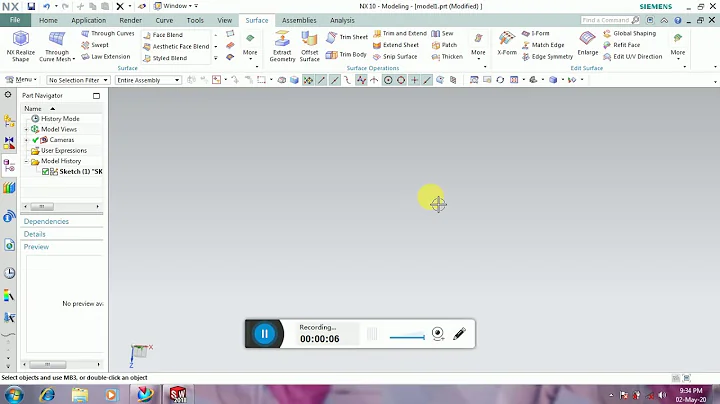The image size is (720, 404).
Task: Open the Entire Assembly scope dropdown
Action: tap(148, 80)
